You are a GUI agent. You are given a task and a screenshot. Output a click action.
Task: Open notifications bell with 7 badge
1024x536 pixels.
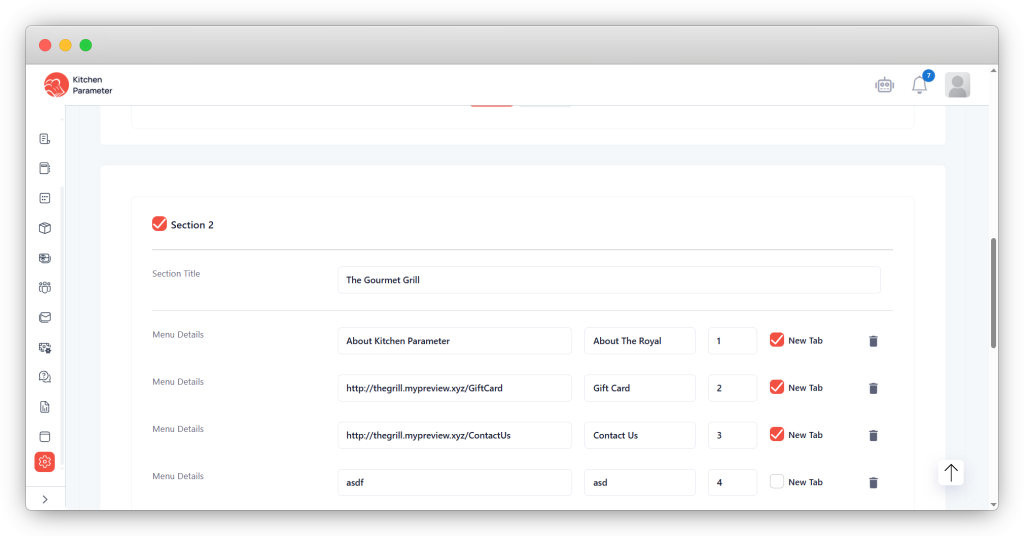click(x=919, y=86)
